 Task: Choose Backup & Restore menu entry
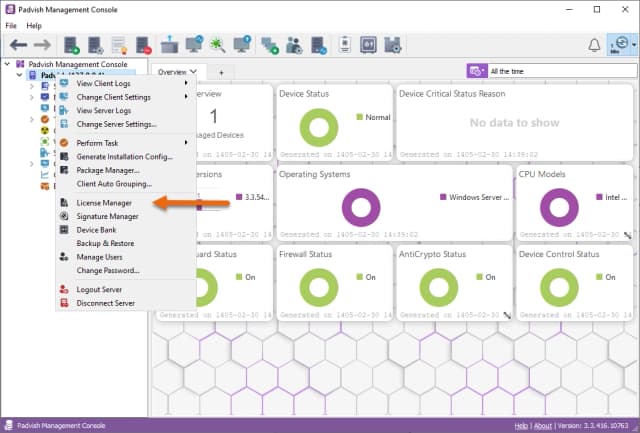(126, 243)
